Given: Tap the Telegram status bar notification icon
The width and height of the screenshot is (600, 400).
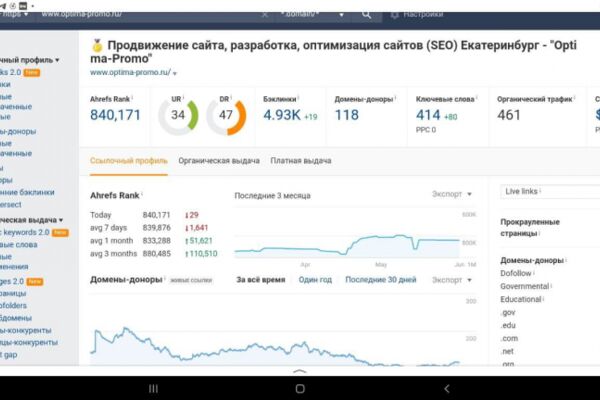Looking at the screenshot, I should (3, 6).
